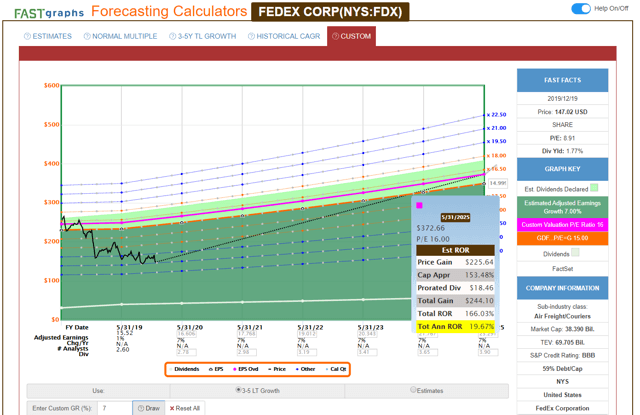
Task: Click the x 18.00 multiple label
Action: (x=496, y=155)
